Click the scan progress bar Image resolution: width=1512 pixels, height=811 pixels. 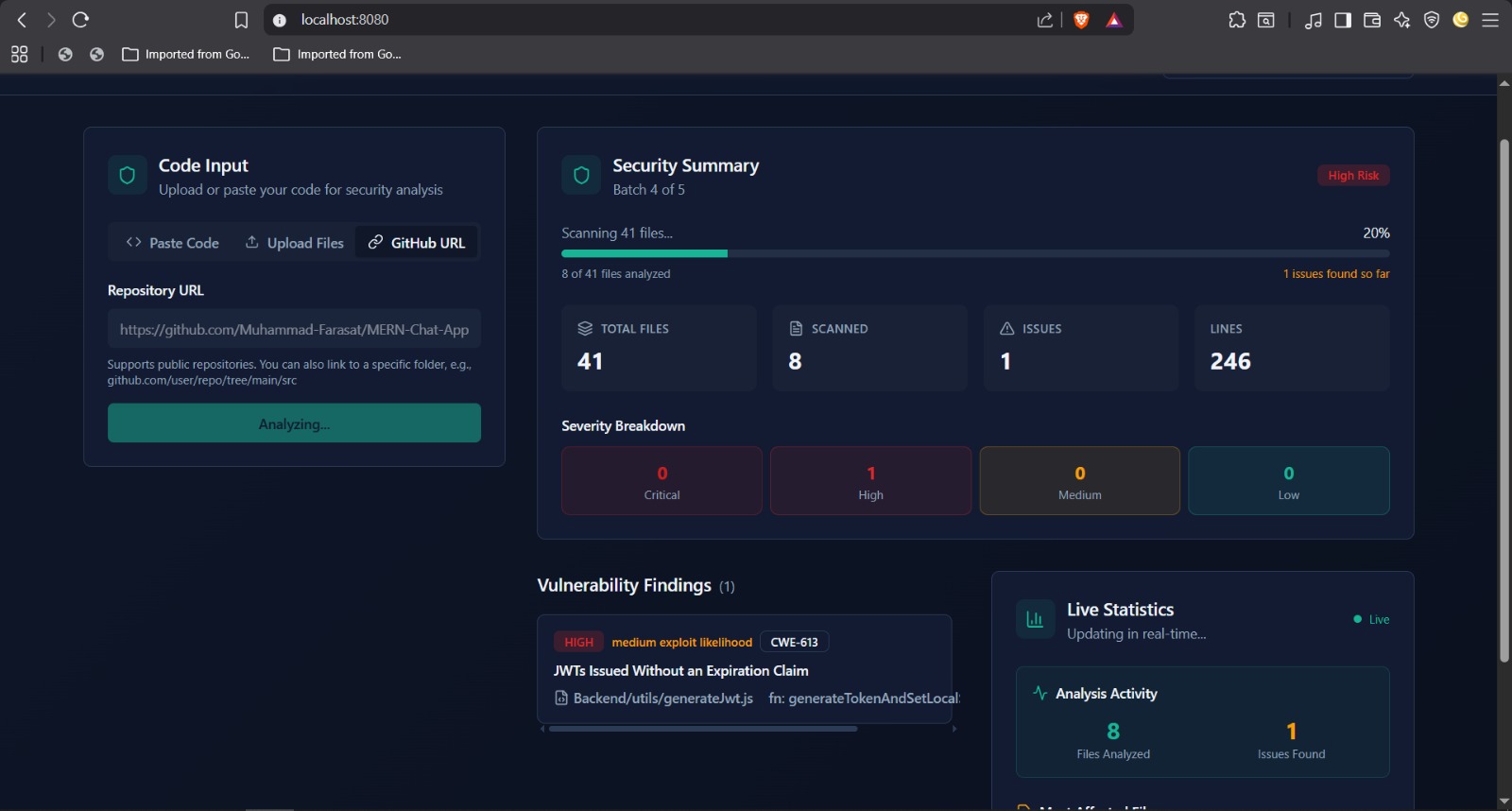(x=975, y=253)
